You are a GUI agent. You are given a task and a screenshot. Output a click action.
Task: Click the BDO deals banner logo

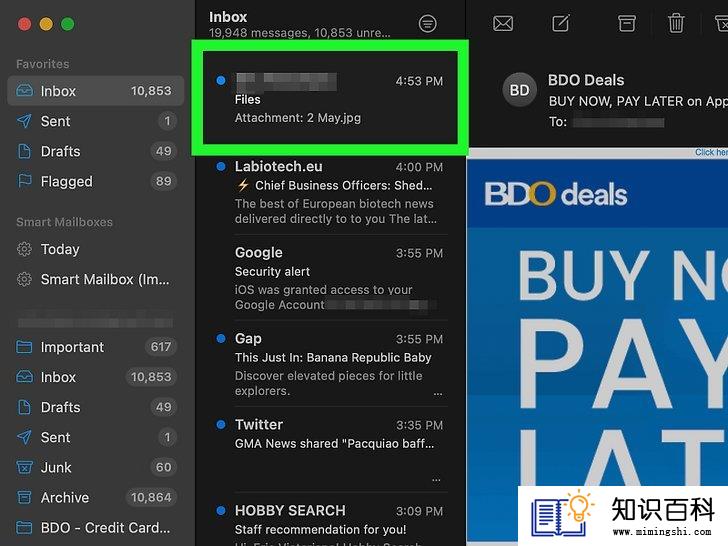[556, 194]
